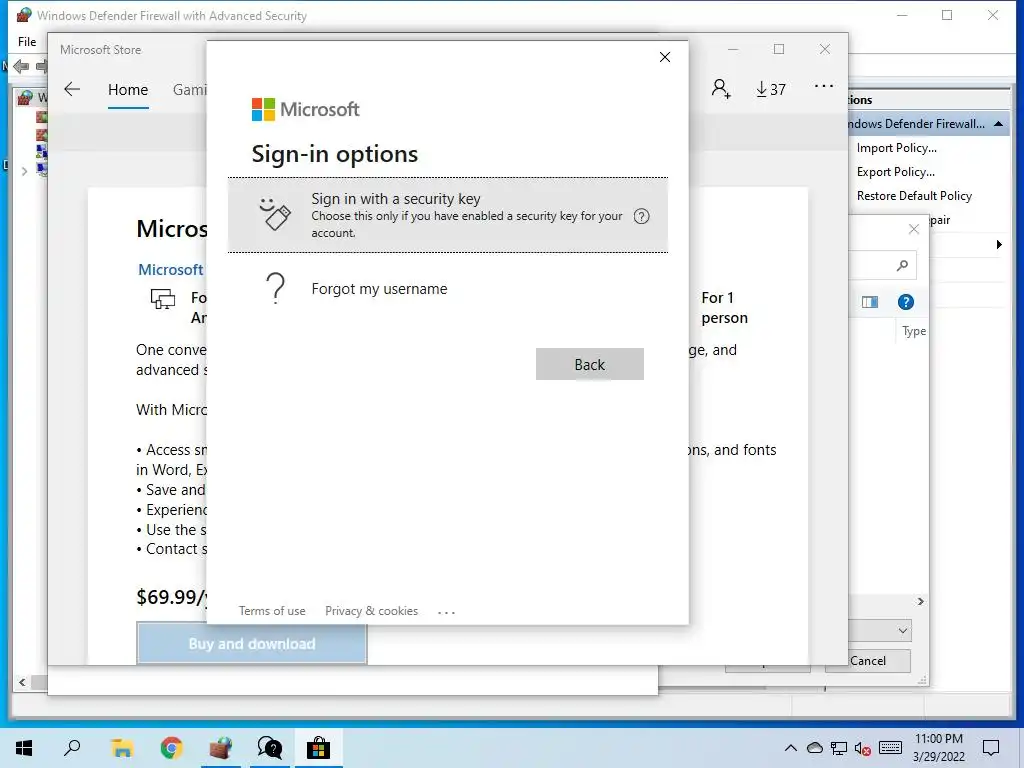The width and height of the screenshot is (1024, 768).
Task: Open security key help question-mark icon
Action: coord(641,216)
